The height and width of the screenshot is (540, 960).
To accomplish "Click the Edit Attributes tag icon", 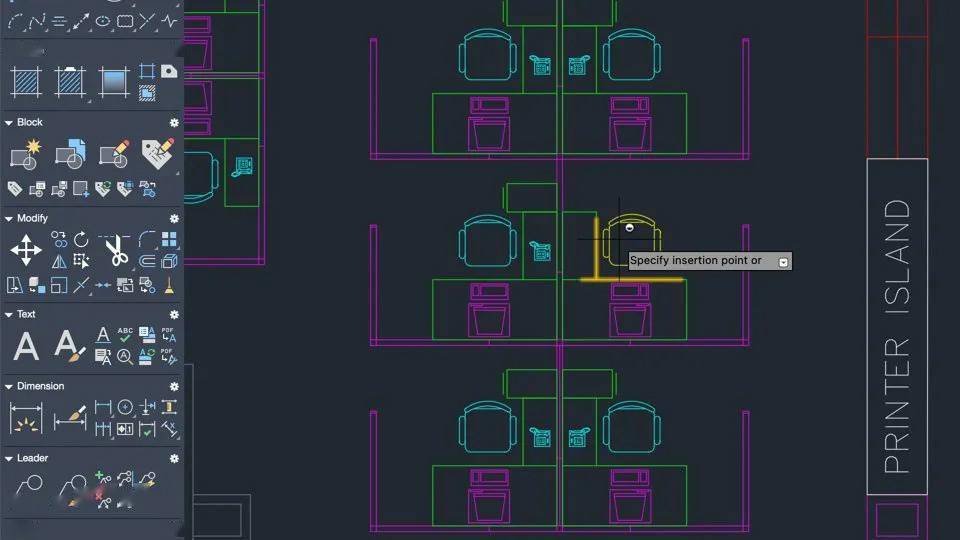I will [157, 154].
